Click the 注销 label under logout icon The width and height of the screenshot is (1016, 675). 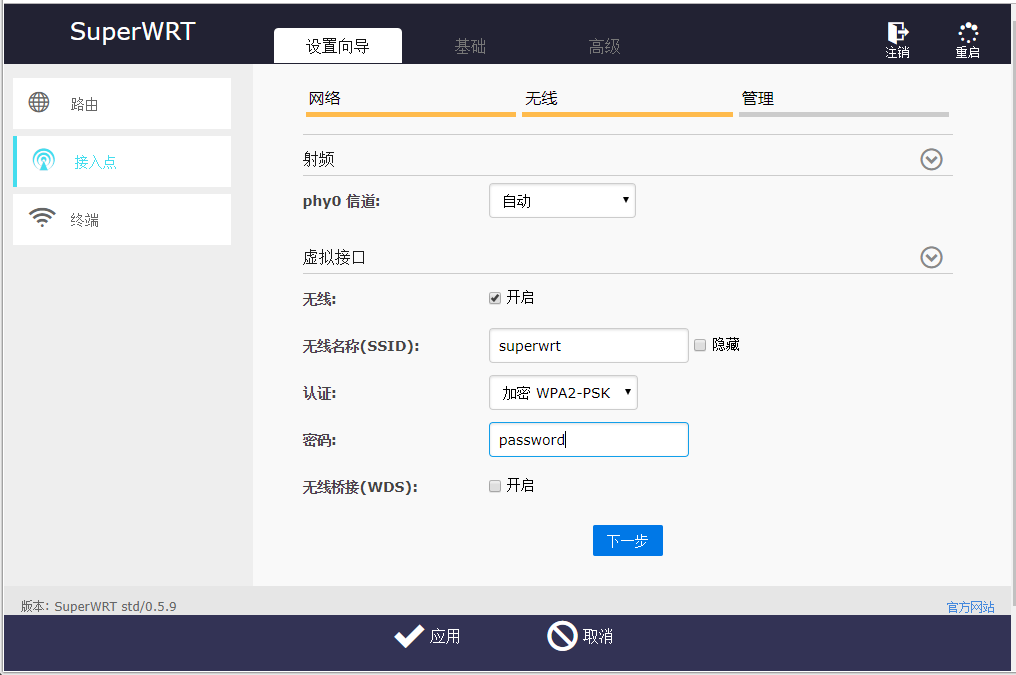coord(897,52)
